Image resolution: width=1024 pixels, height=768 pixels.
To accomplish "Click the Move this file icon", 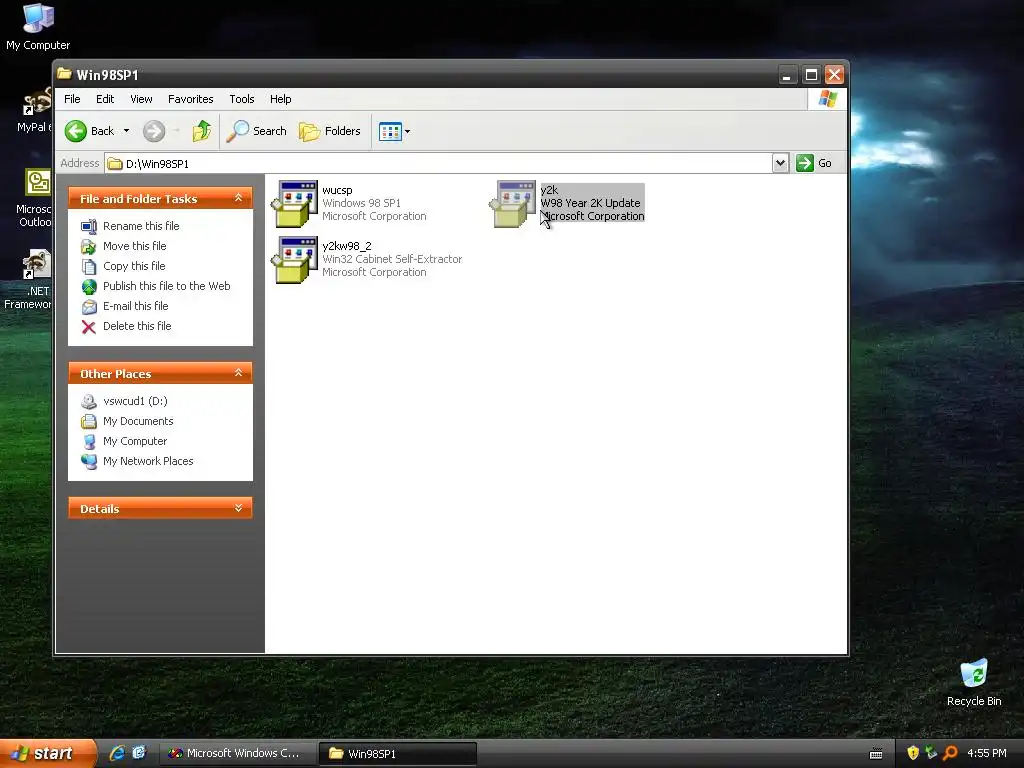I will tap(89, 247).
